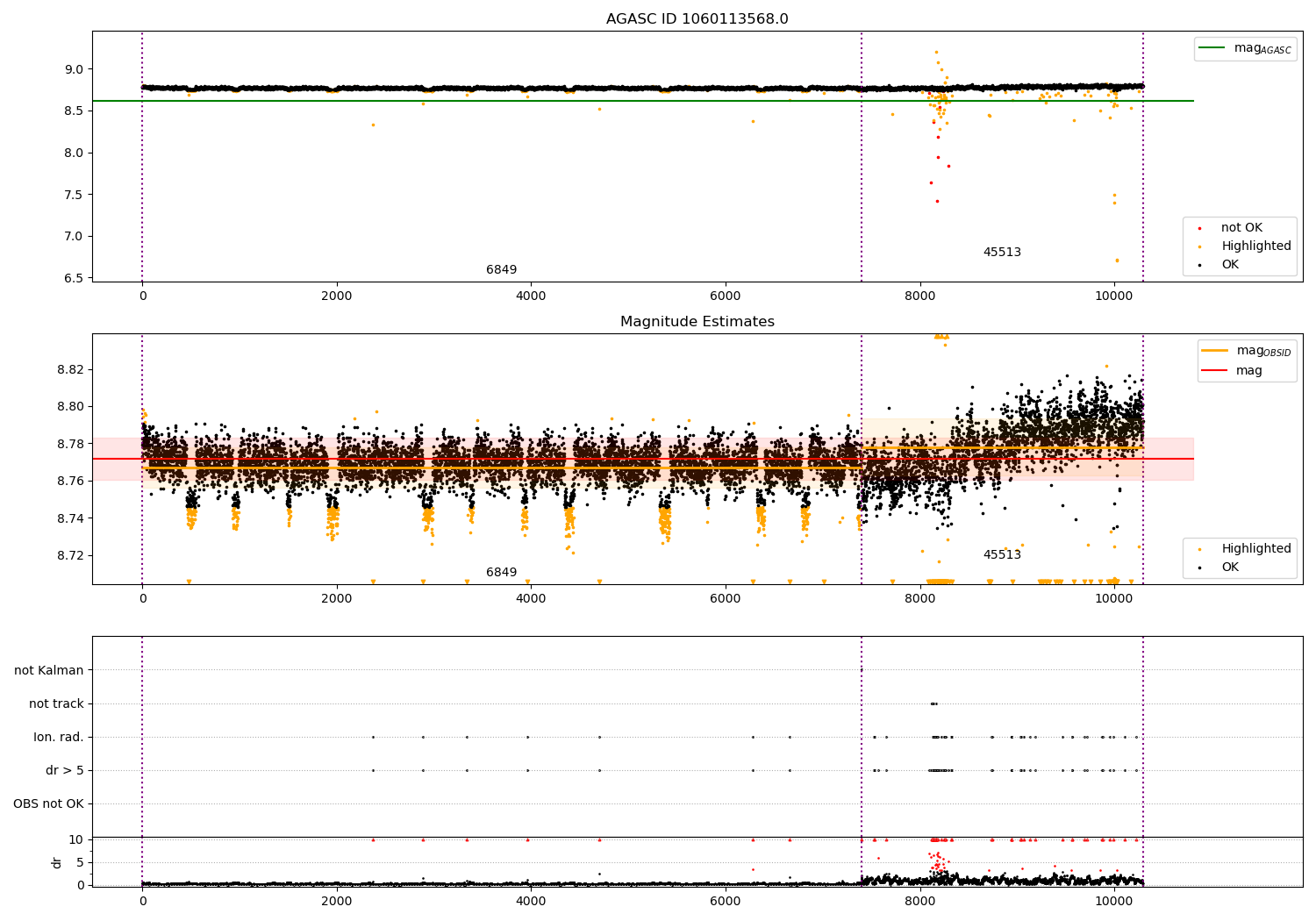The height and width of the screenshot is (921, 1316).
Task: Click y-axis tick '7.5' on top plot
Action: (74, 195)
